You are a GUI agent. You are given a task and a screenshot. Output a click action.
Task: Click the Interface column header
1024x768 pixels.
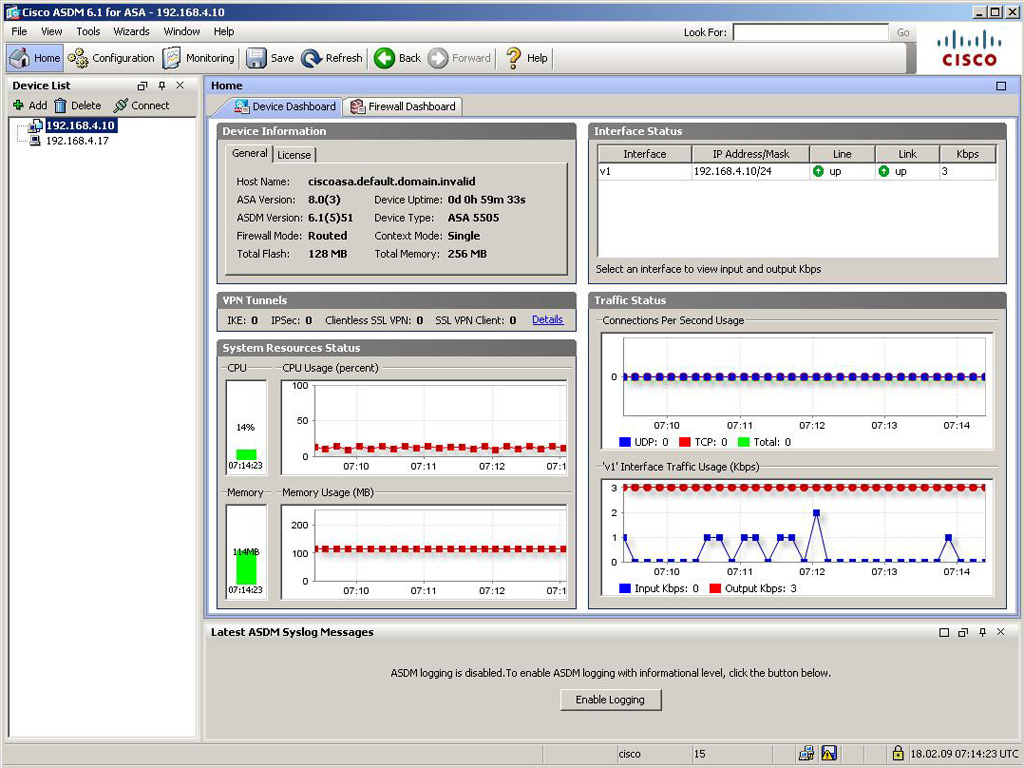click(645, 154)
